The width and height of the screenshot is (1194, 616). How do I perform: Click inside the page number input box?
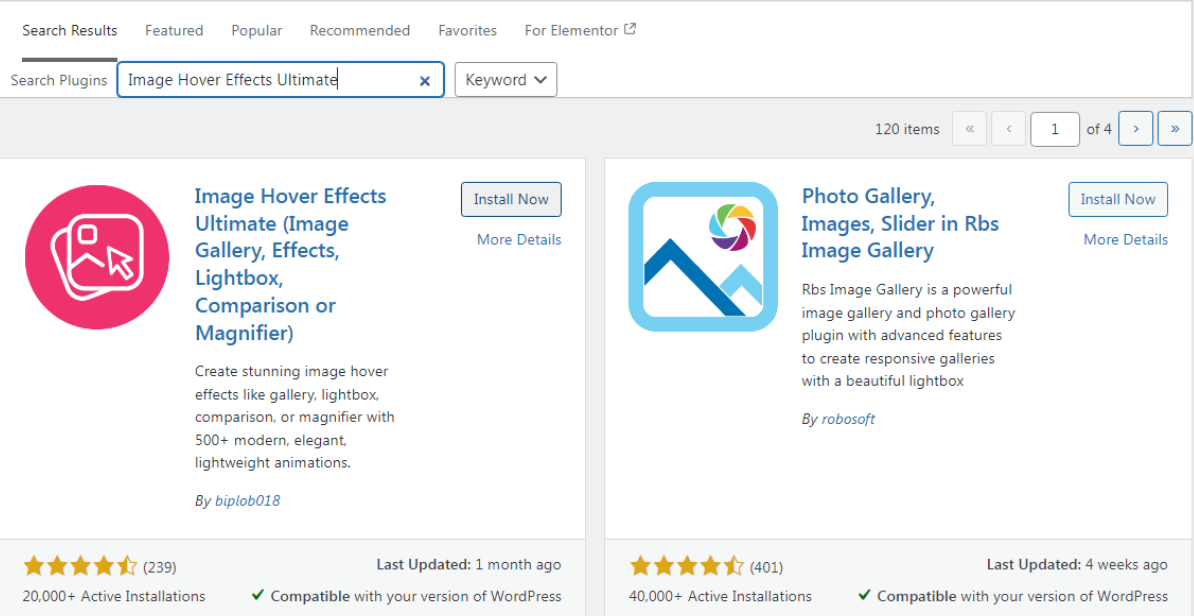(1054, 128)
